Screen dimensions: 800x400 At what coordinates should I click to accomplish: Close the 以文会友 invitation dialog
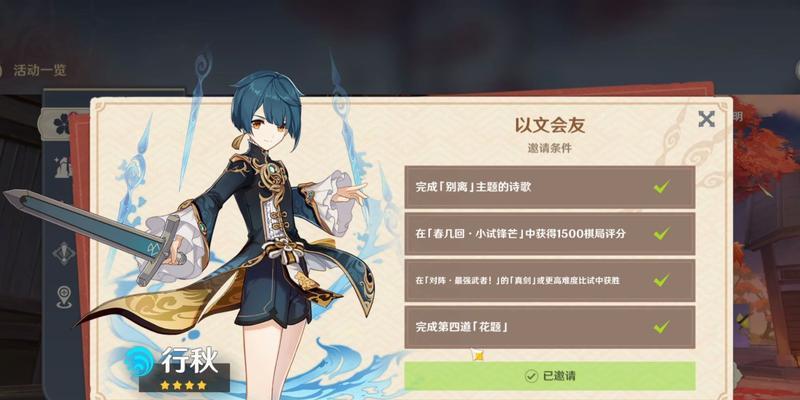point(706,119)
